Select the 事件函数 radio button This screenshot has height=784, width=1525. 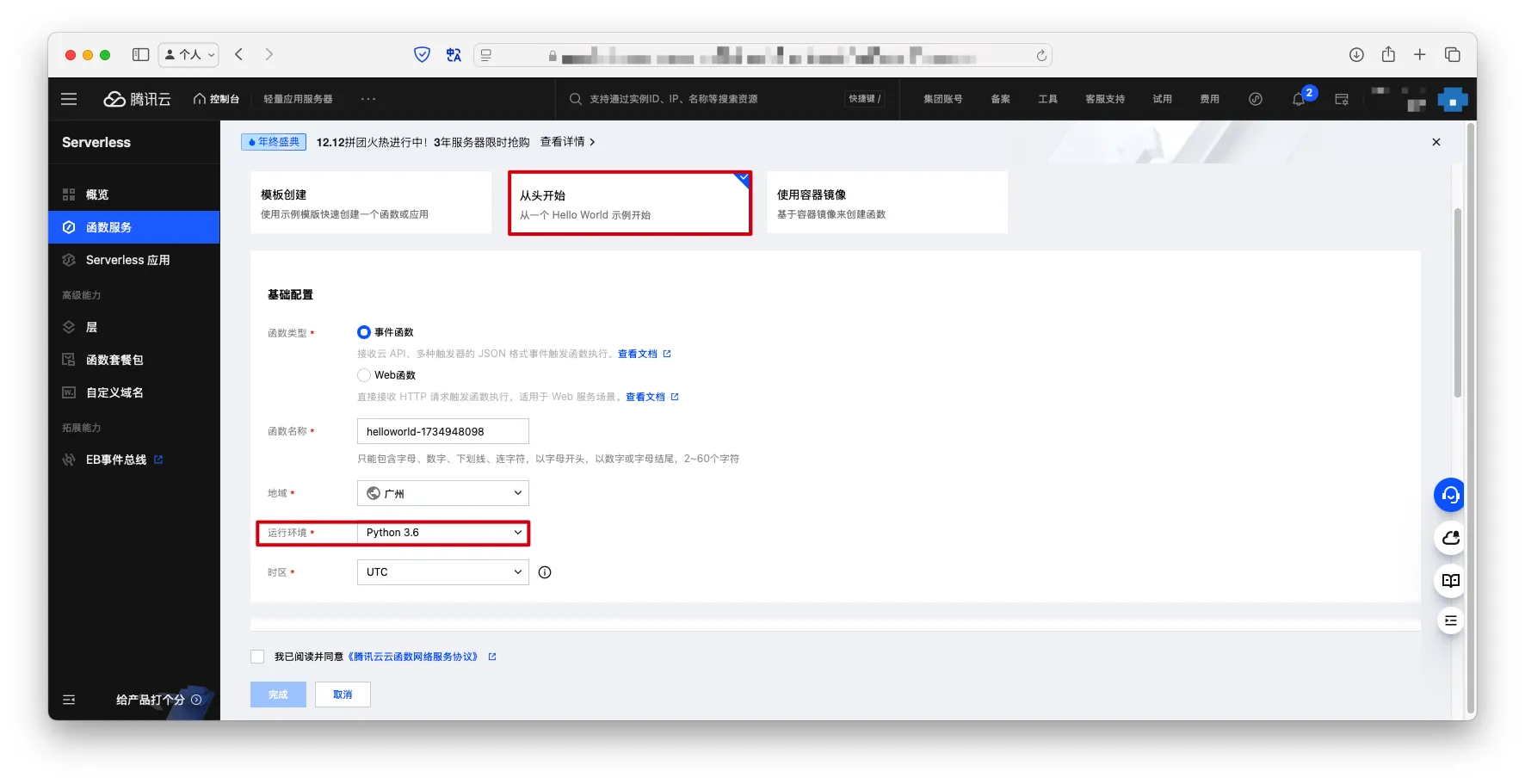point(364,332)
